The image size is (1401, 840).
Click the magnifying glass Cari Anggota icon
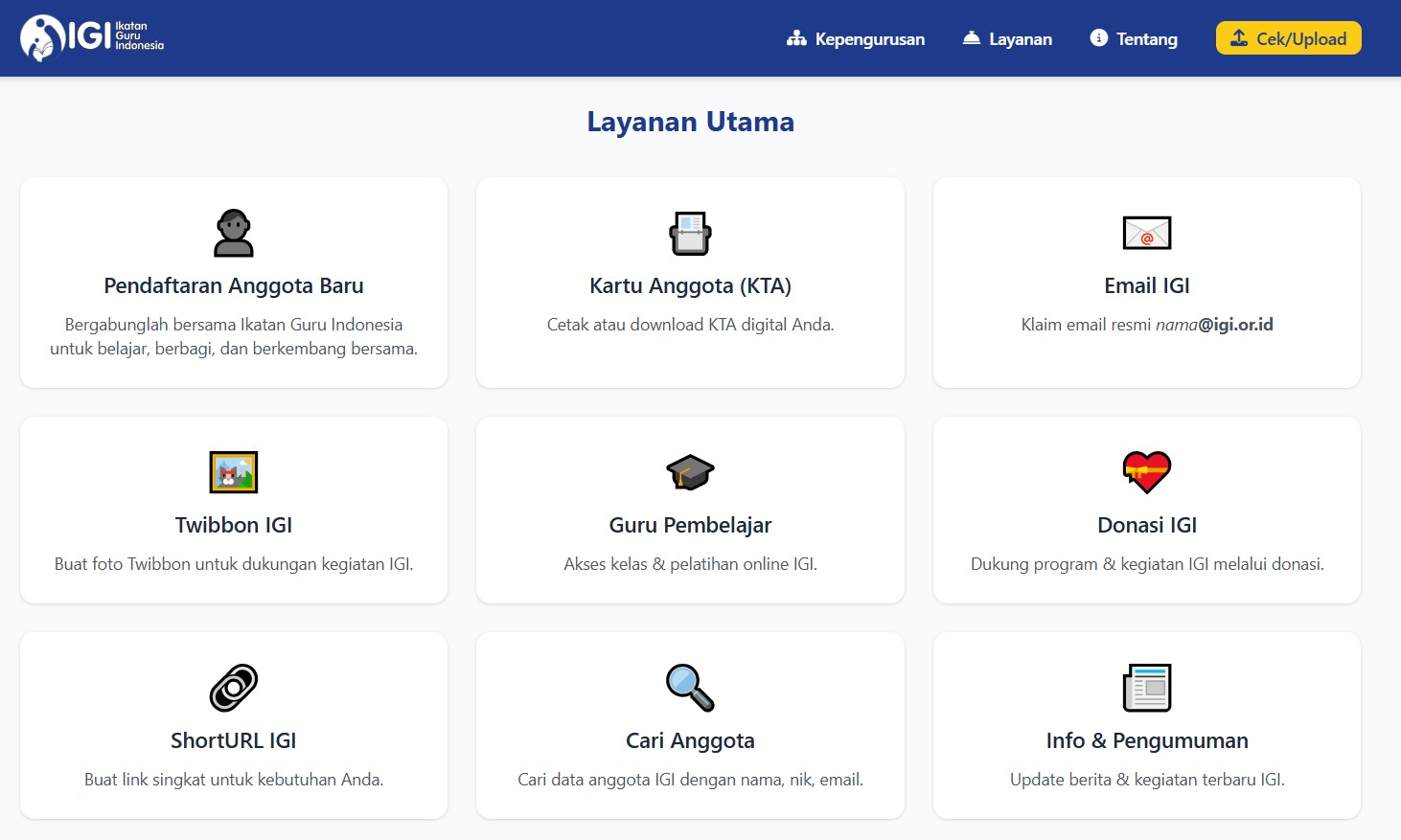click(x=690, y=688)
